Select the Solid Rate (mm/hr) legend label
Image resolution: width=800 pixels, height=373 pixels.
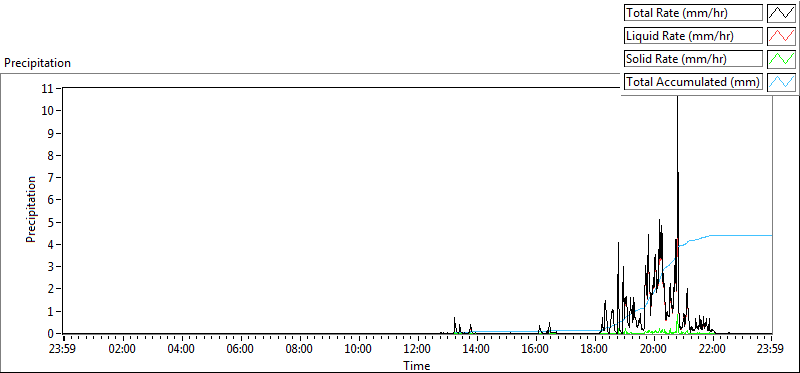point(693,59)
